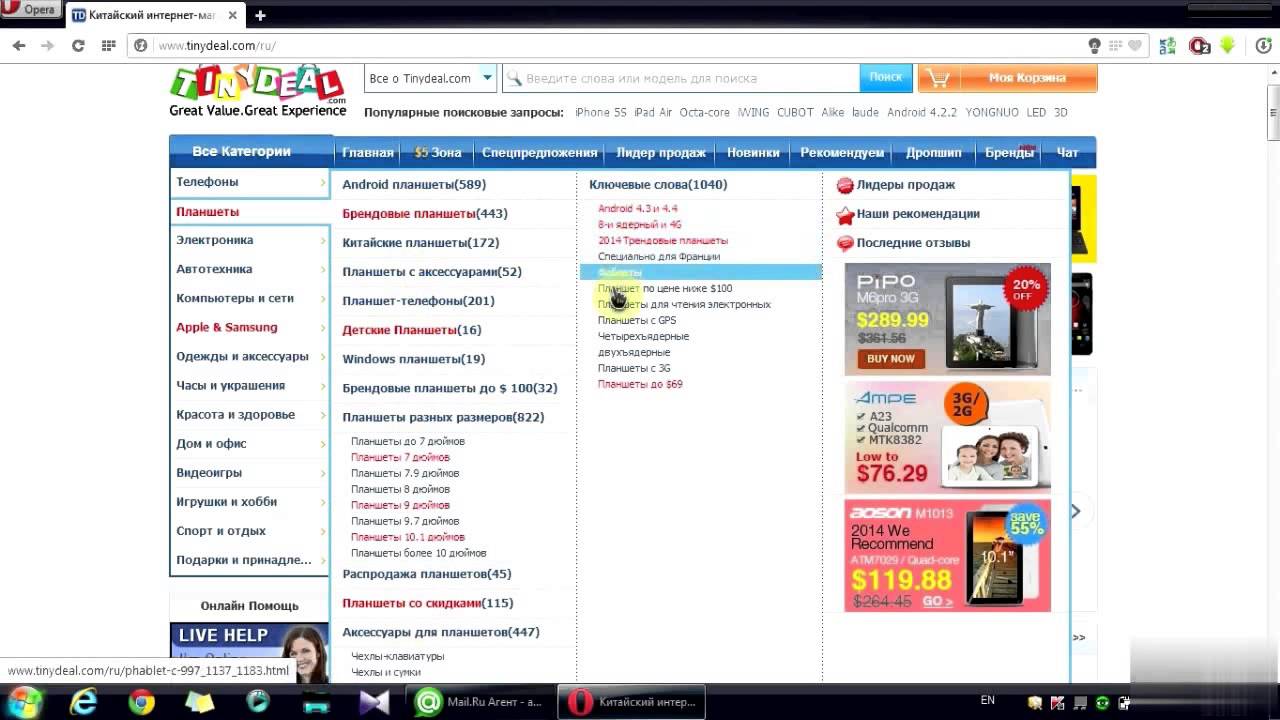Close the TinyDeal browser tab

pyautogui.click(x=233, y=15)
